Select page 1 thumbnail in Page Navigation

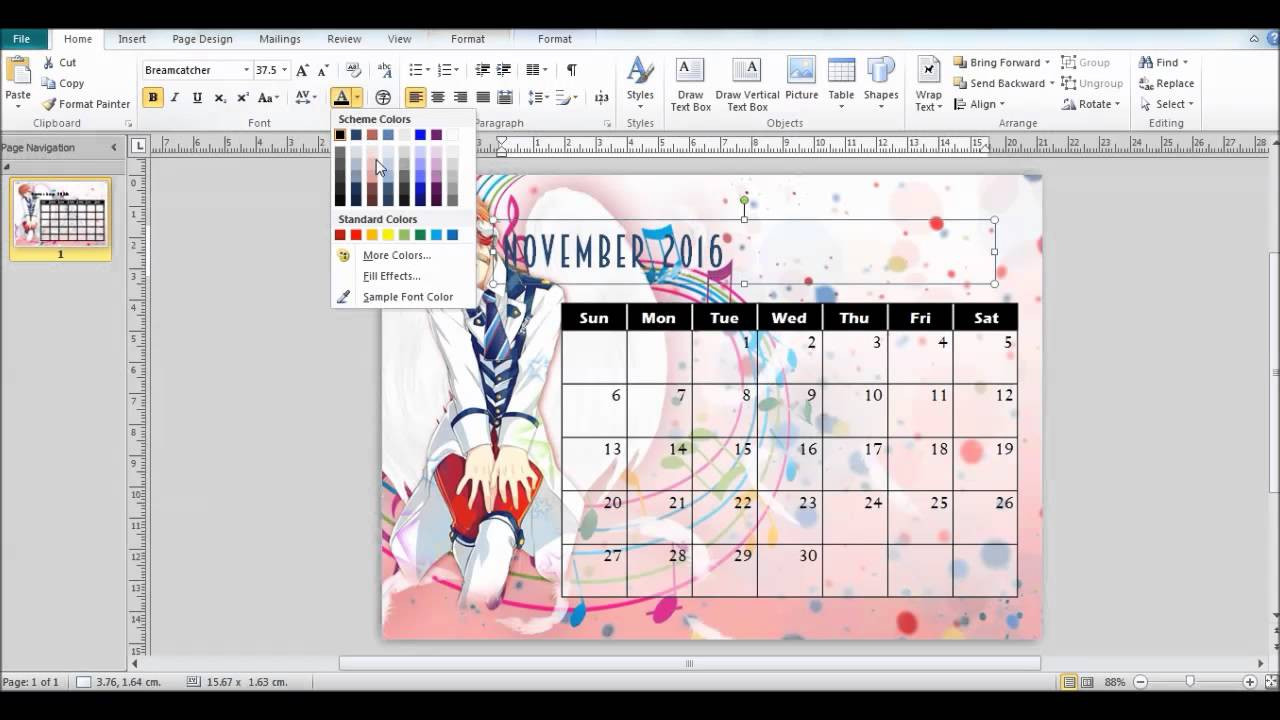[60, 218]
